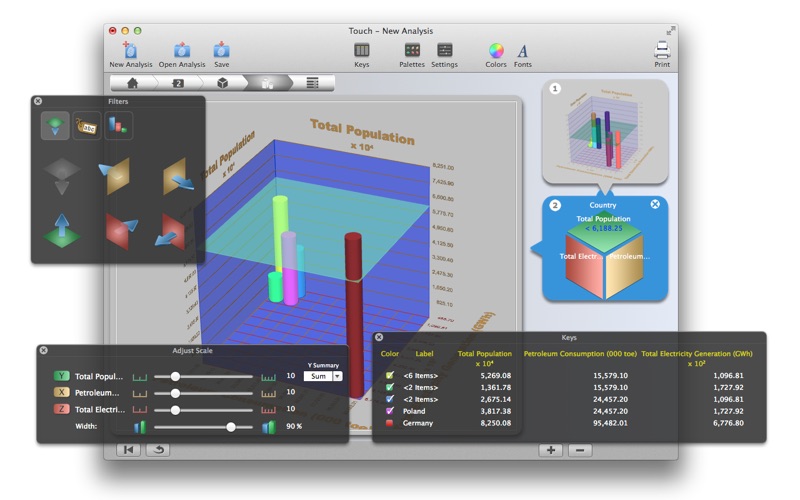Image resolution: width=800 pixels, height=500 pixels.
Task: Click more ticks icon for Total Electricity
Action: click(x=268, y=410)
